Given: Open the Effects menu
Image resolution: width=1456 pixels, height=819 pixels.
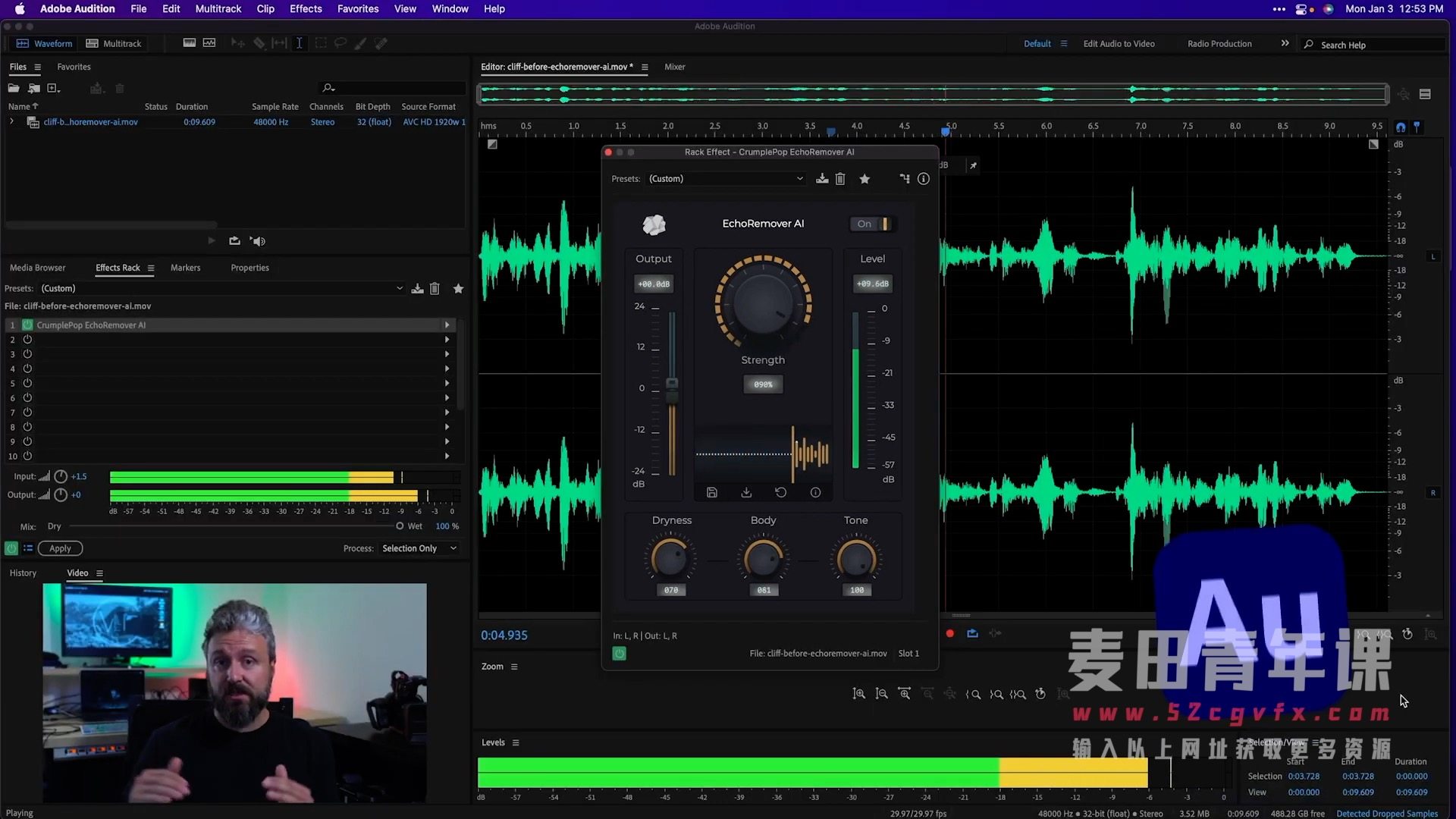Looking at the screenshot, I should 305,9.
